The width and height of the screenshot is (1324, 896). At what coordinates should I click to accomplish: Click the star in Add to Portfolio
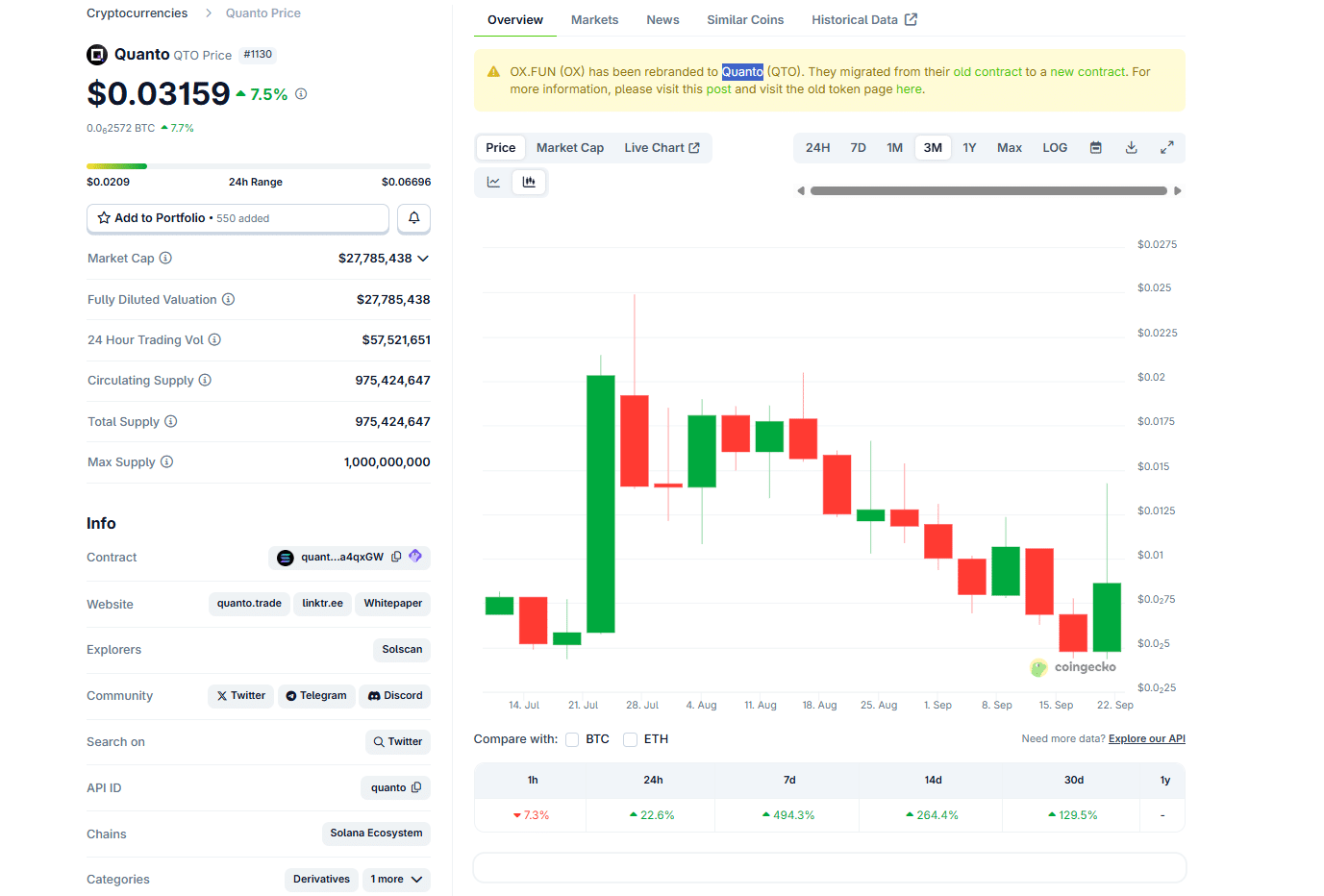pos(104,218)
